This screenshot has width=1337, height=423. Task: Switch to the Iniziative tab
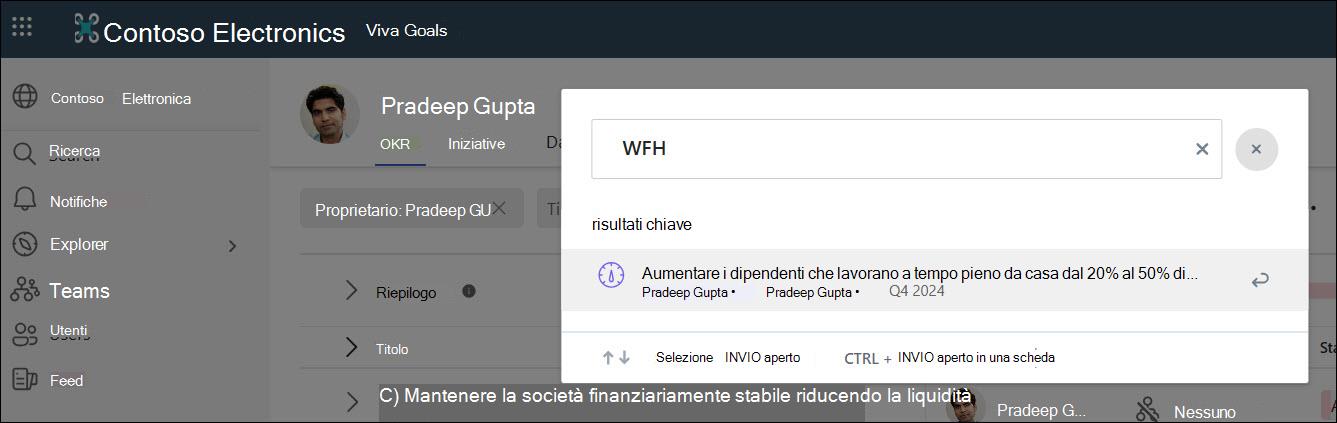coord(476,144)
